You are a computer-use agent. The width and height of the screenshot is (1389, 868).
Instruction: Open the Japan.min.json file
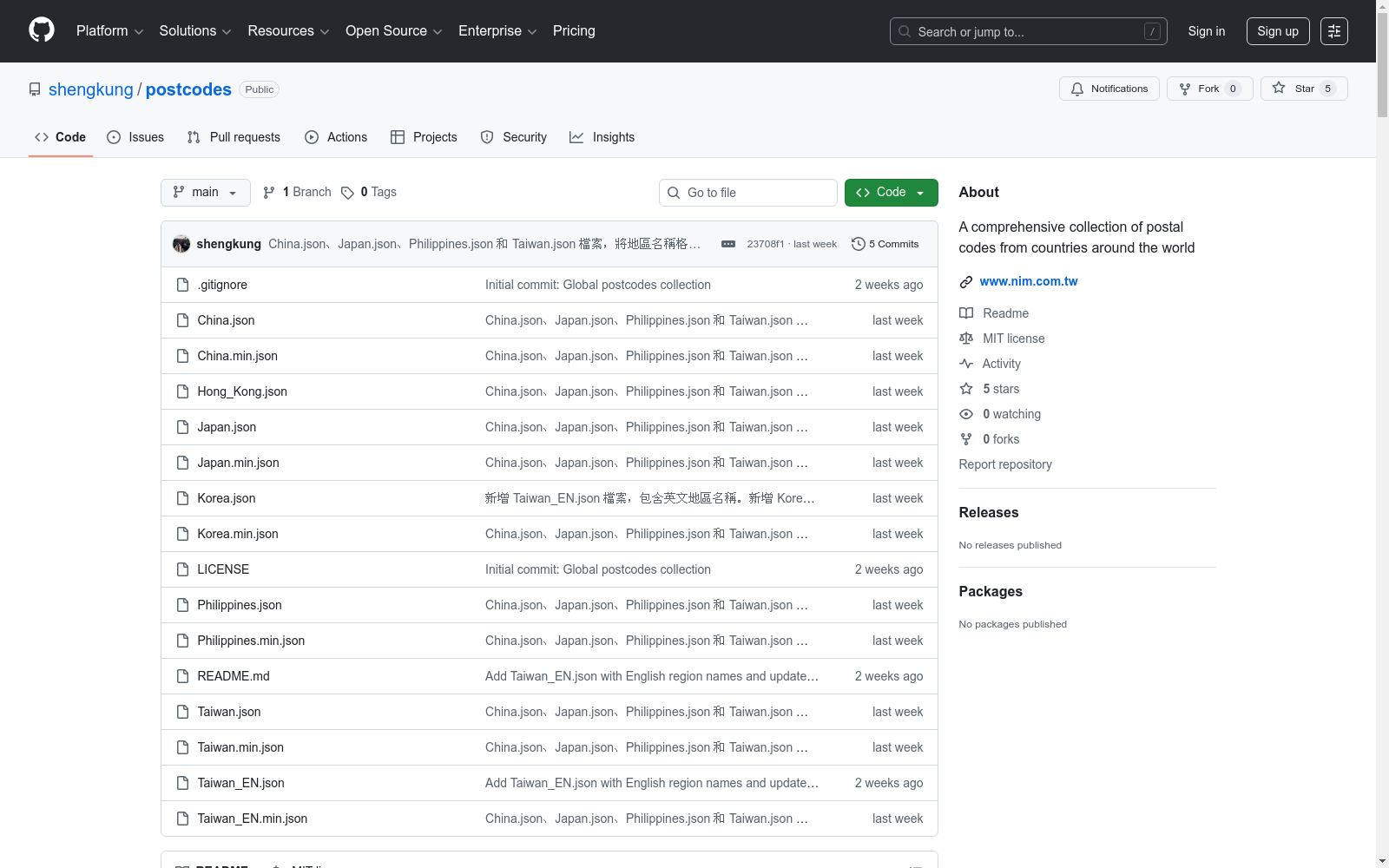[238, 463]
